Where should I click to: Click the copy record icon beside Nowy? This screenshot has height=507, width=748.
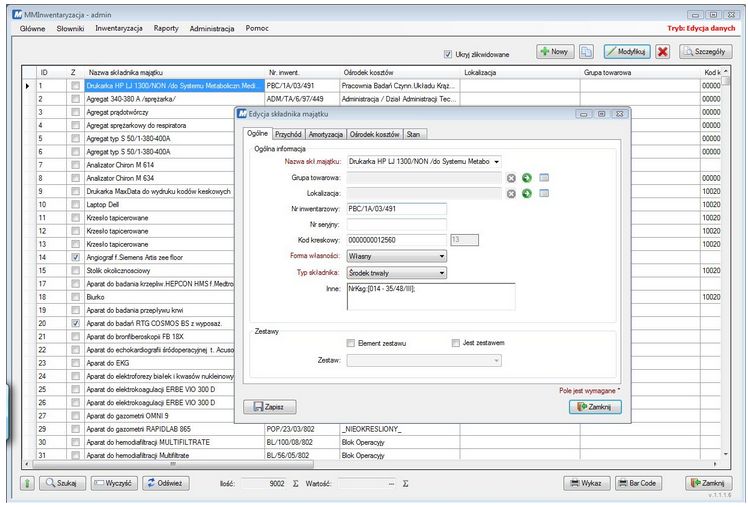[587, 51]
